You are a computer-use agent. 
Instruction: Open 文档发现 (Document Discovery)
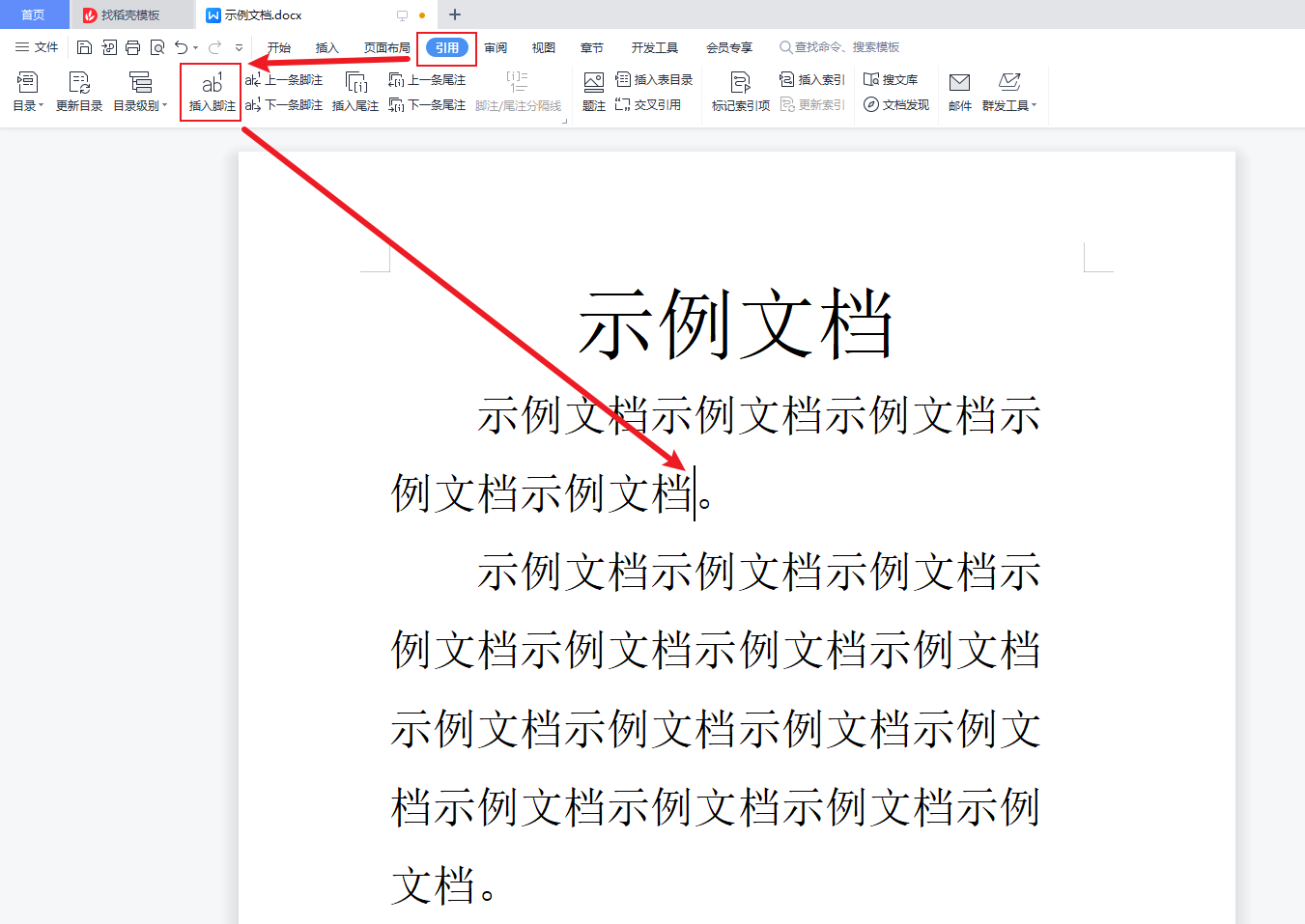coord(894,105)
